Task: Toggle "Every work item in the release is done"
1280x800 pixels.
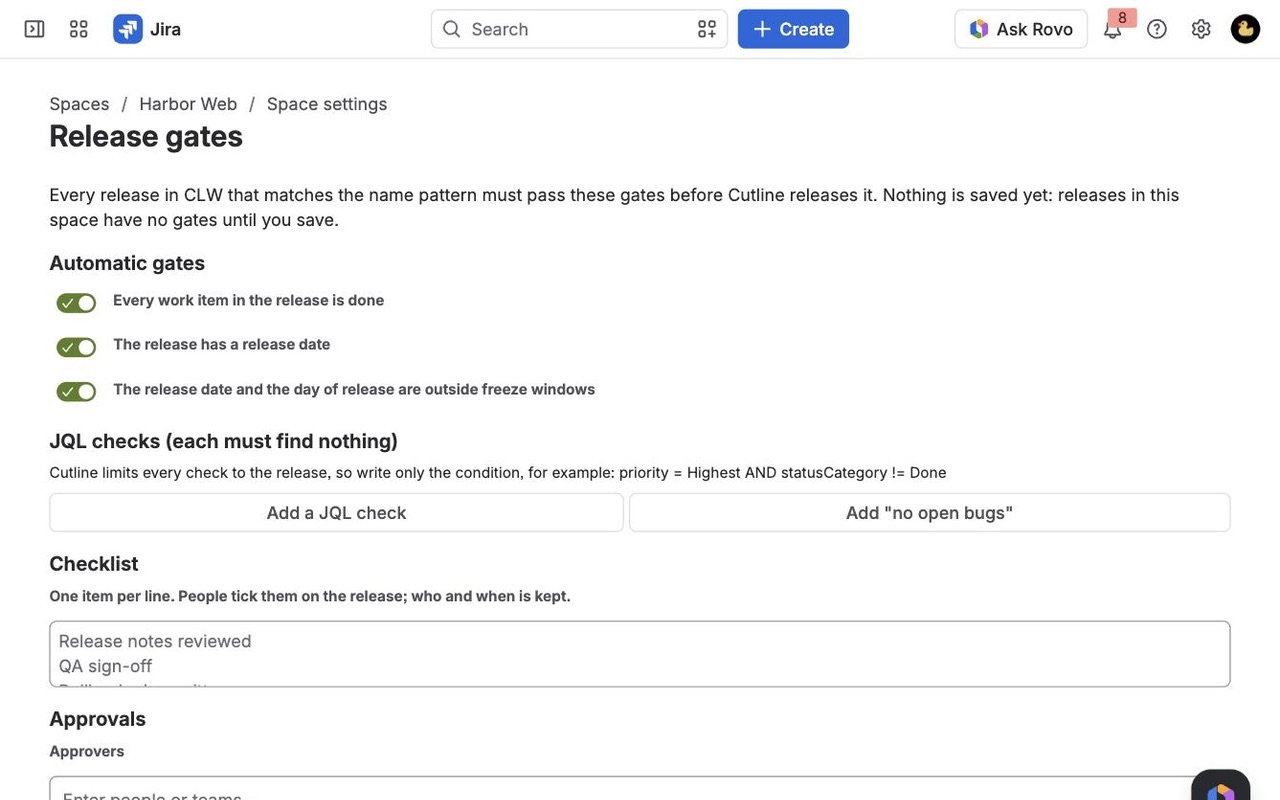Action: [x=76, y=302]
